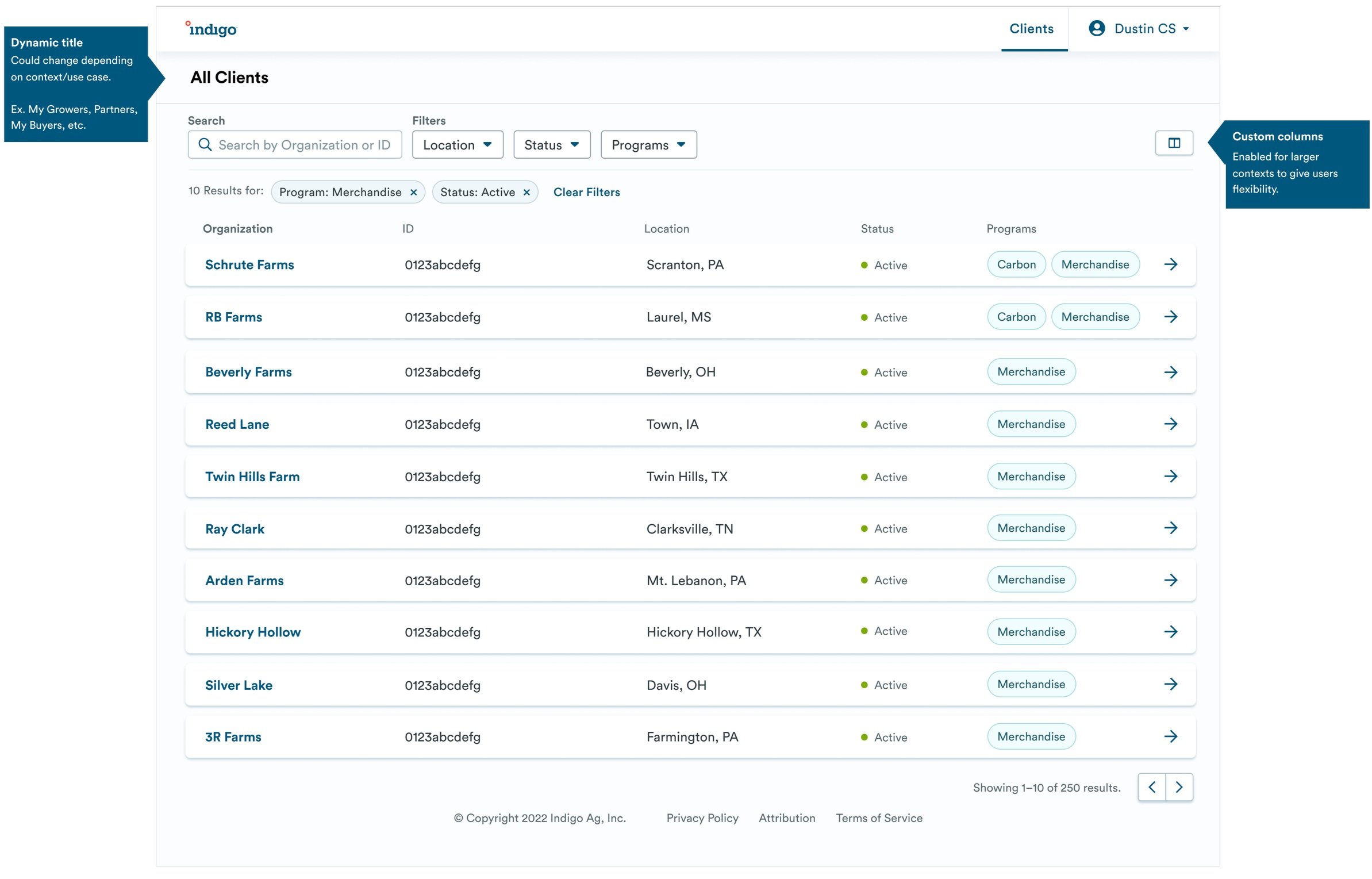Click the Laurel, MS location cell
The width and height of the screenshot is (1372, 879).
[678, 317]
